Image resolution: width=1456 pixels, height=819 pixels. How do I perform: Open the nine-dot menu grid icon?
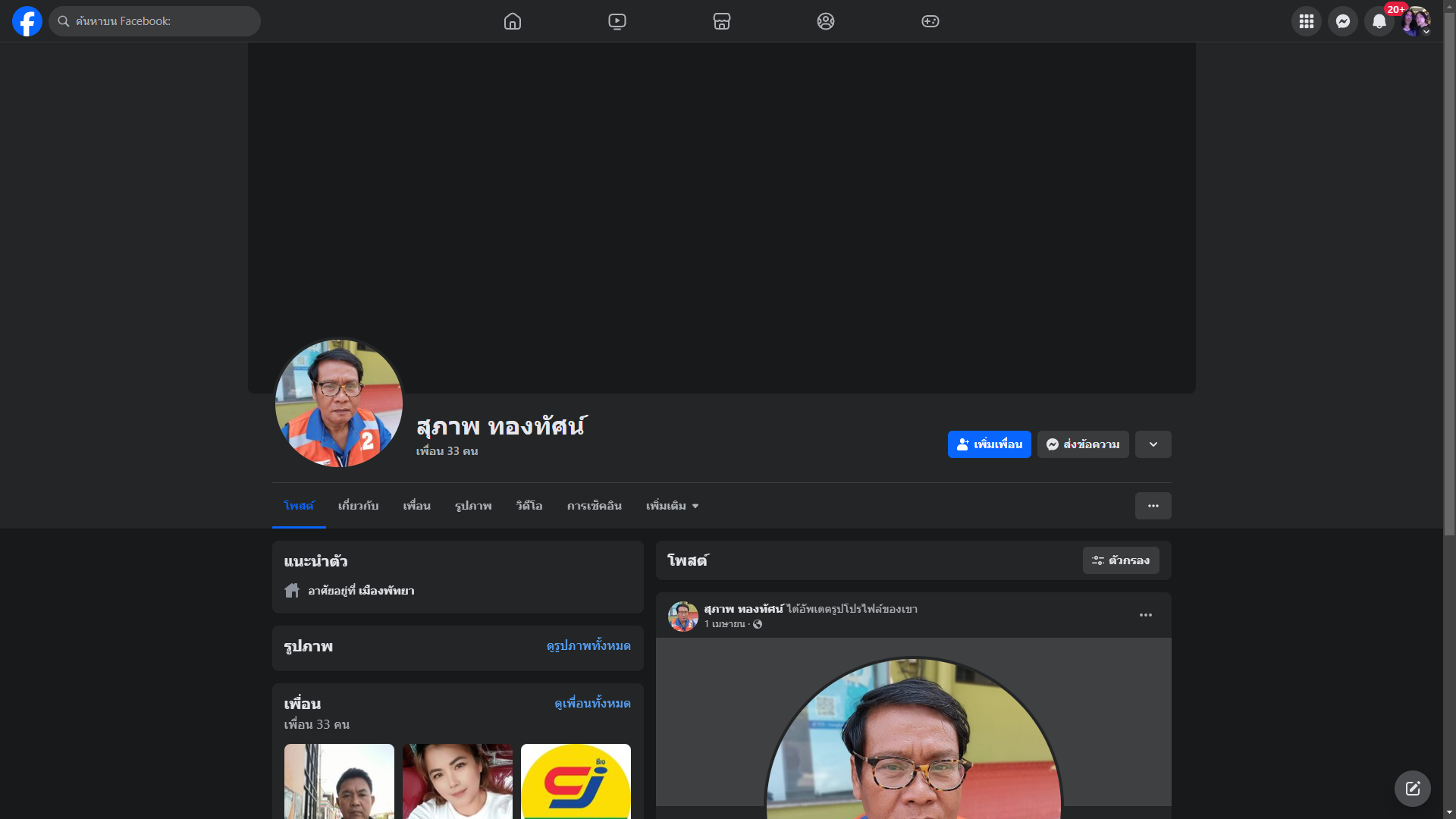(x=1307, y=21)
